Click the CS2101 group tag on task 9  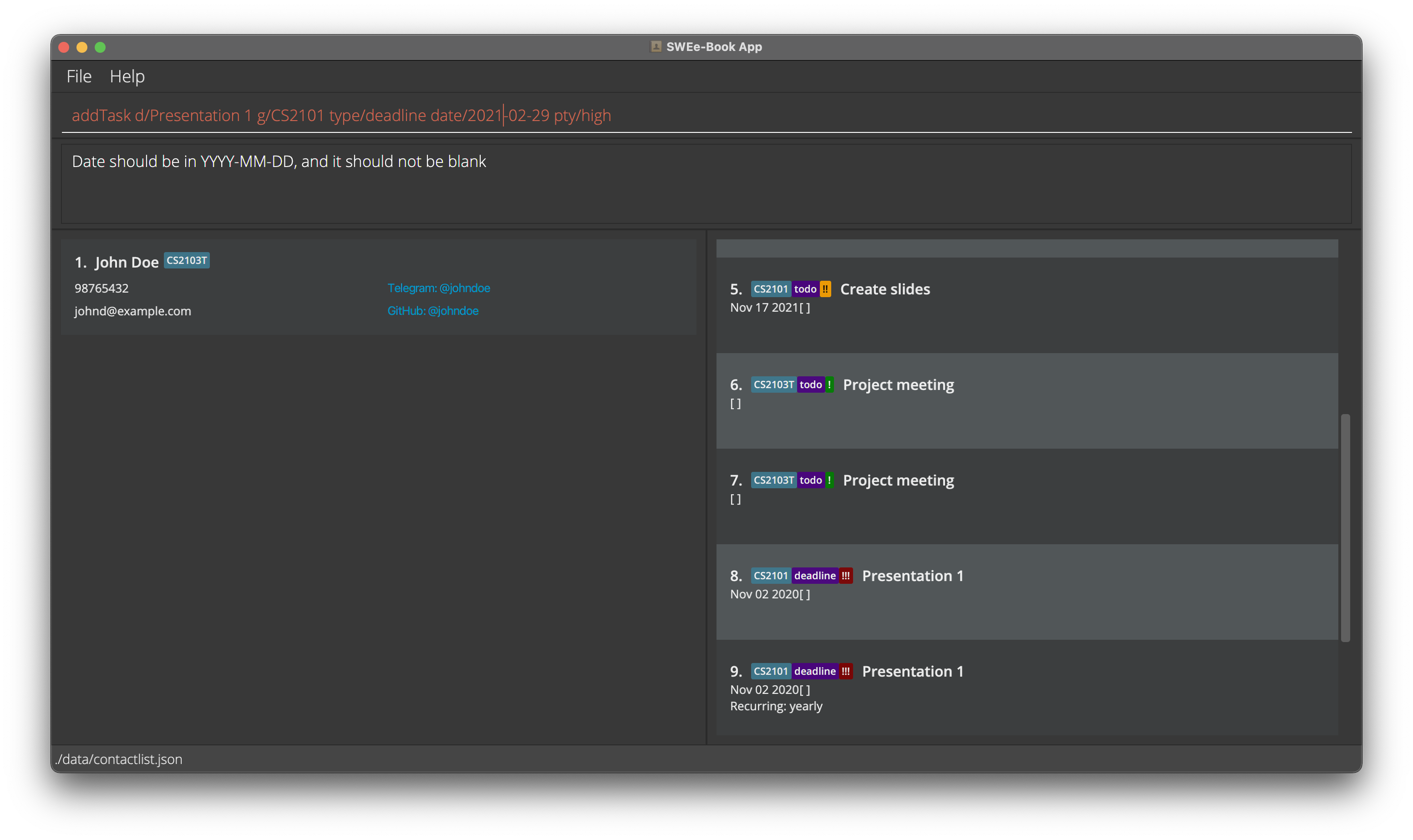click(x=771, y=671)
